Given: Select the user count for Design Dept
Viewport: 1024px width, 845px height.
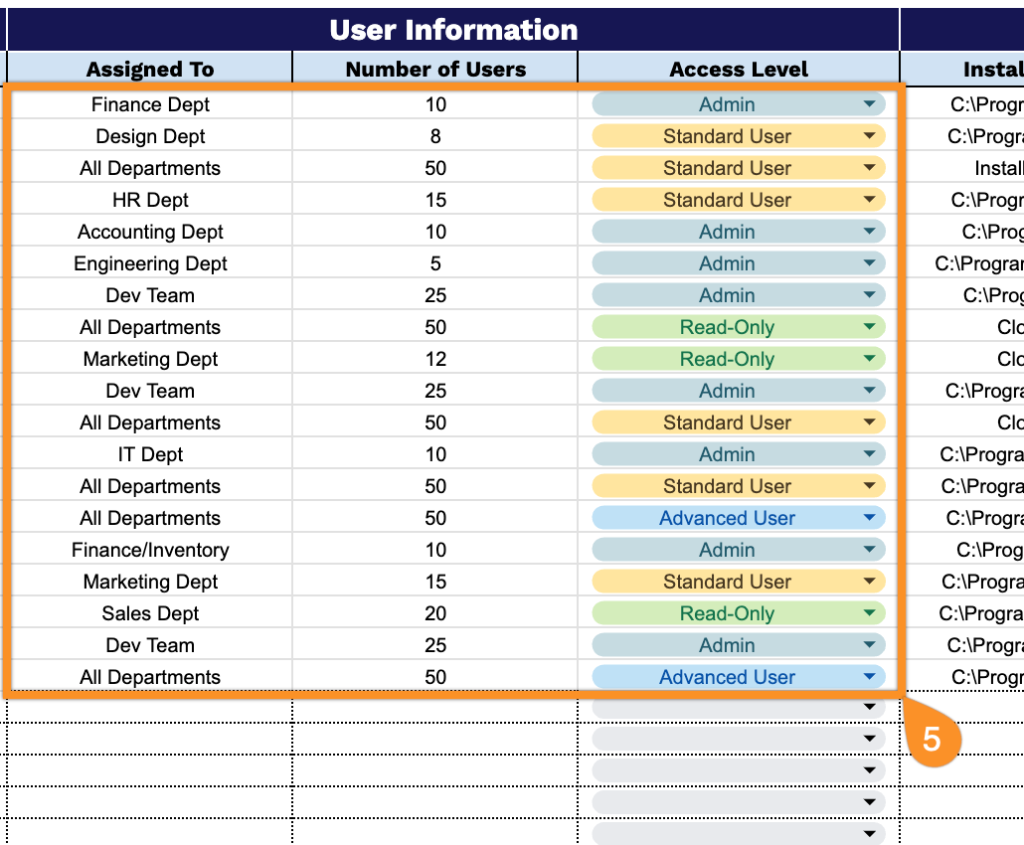Looking at the screenshot, I should pos(435,137).
